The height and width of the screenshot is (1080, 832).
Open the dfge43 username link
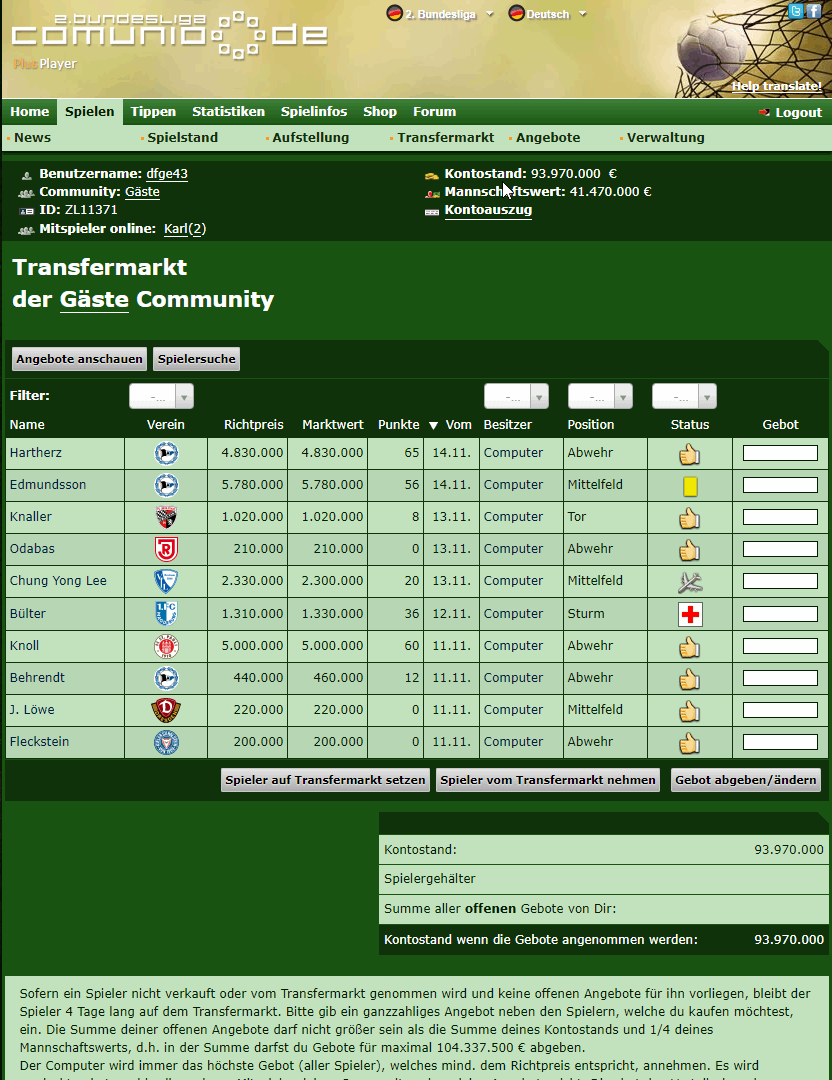click(x=167, y=174)
